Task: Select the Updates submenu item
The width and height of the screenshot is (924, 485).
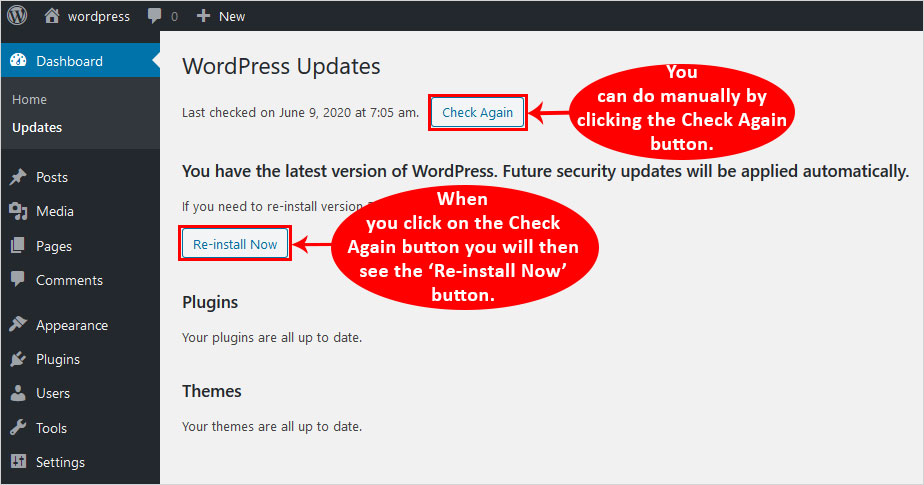Action: (37, 128)
